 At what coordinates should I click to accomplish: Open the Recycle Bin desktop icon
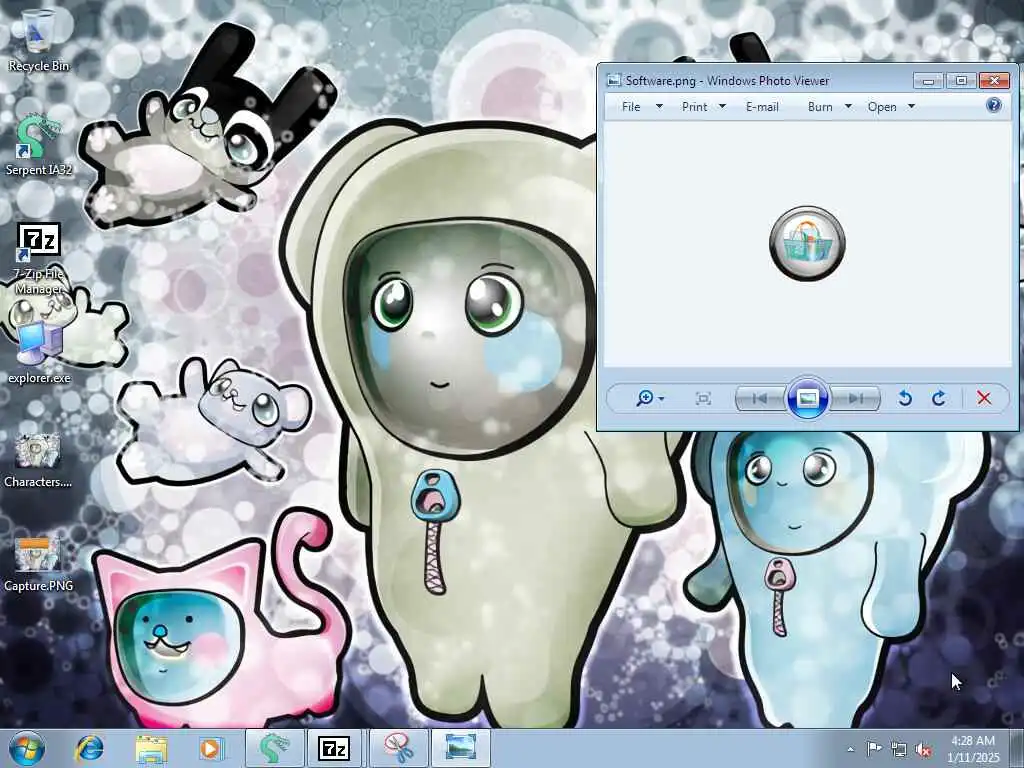click(38, 40)
